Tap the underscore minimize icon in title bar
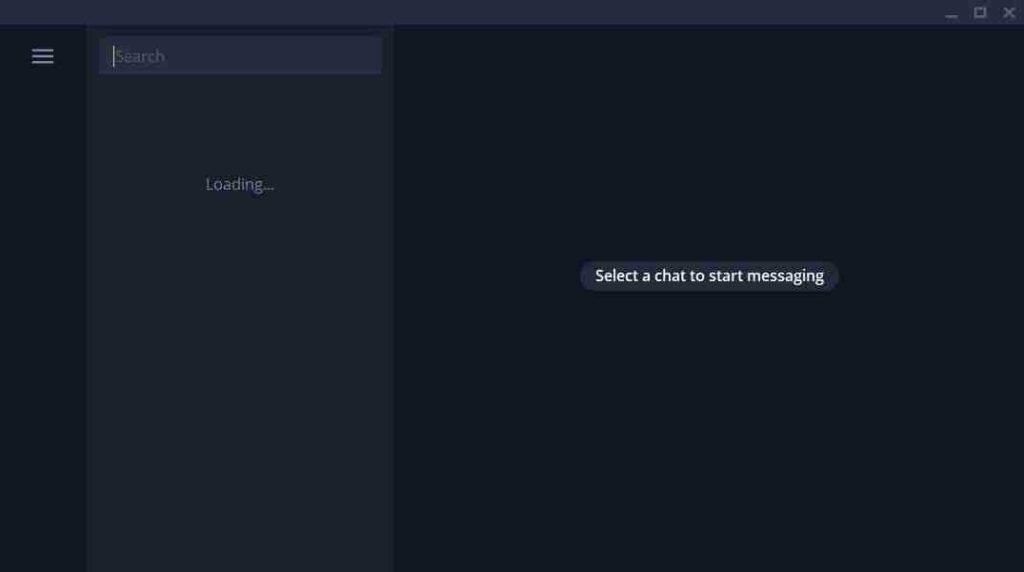Image resolution: width=1024 pixels, height=572 pixels. 951,13
